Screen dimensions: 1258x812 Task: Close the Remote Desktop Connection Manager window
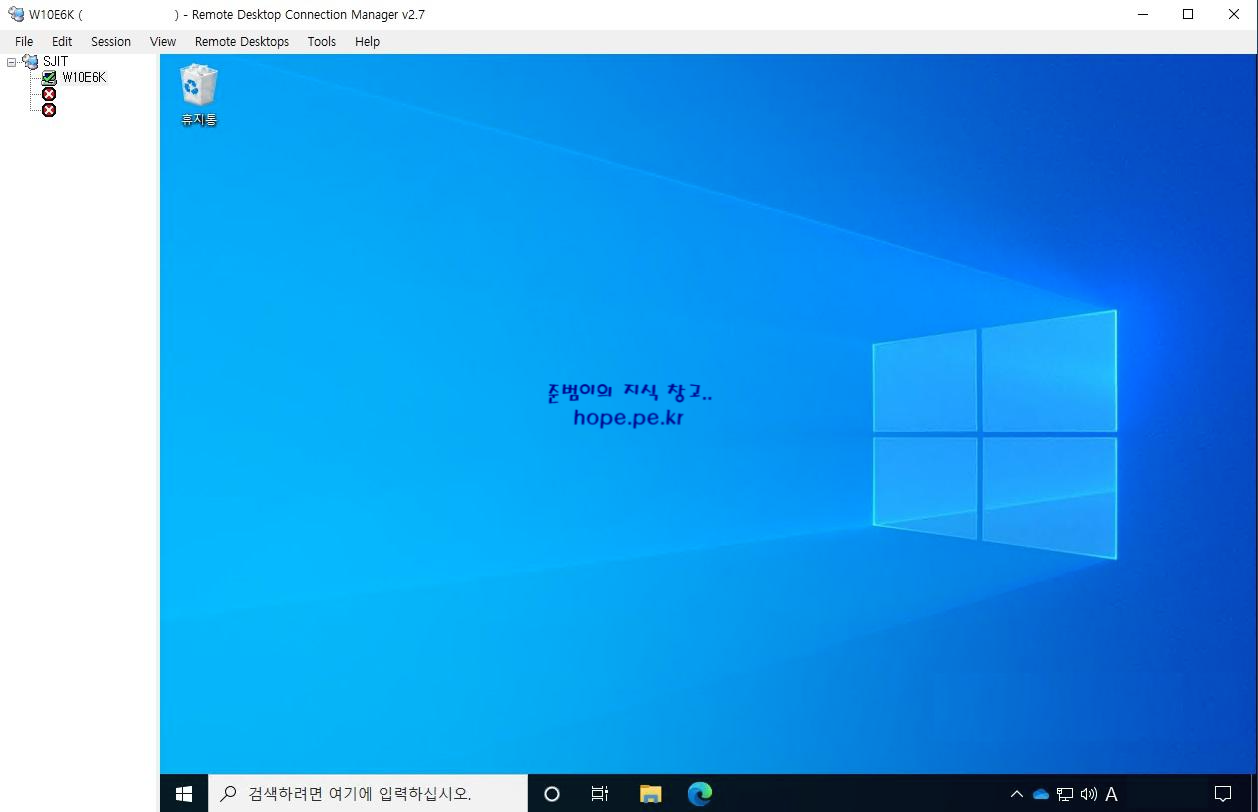coord(1234,15)
